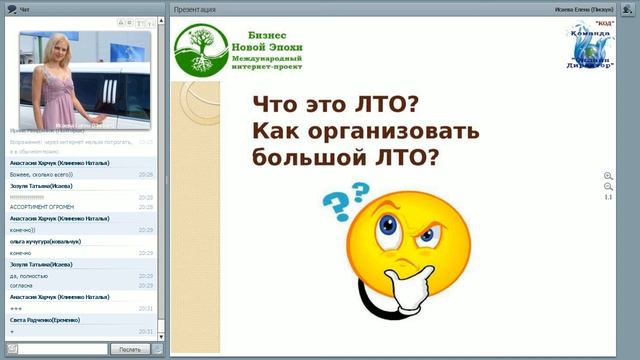Click the participants icon in the top-right corner
The height and width of the screenshot is (360, 640).
(x=627, y=9)
